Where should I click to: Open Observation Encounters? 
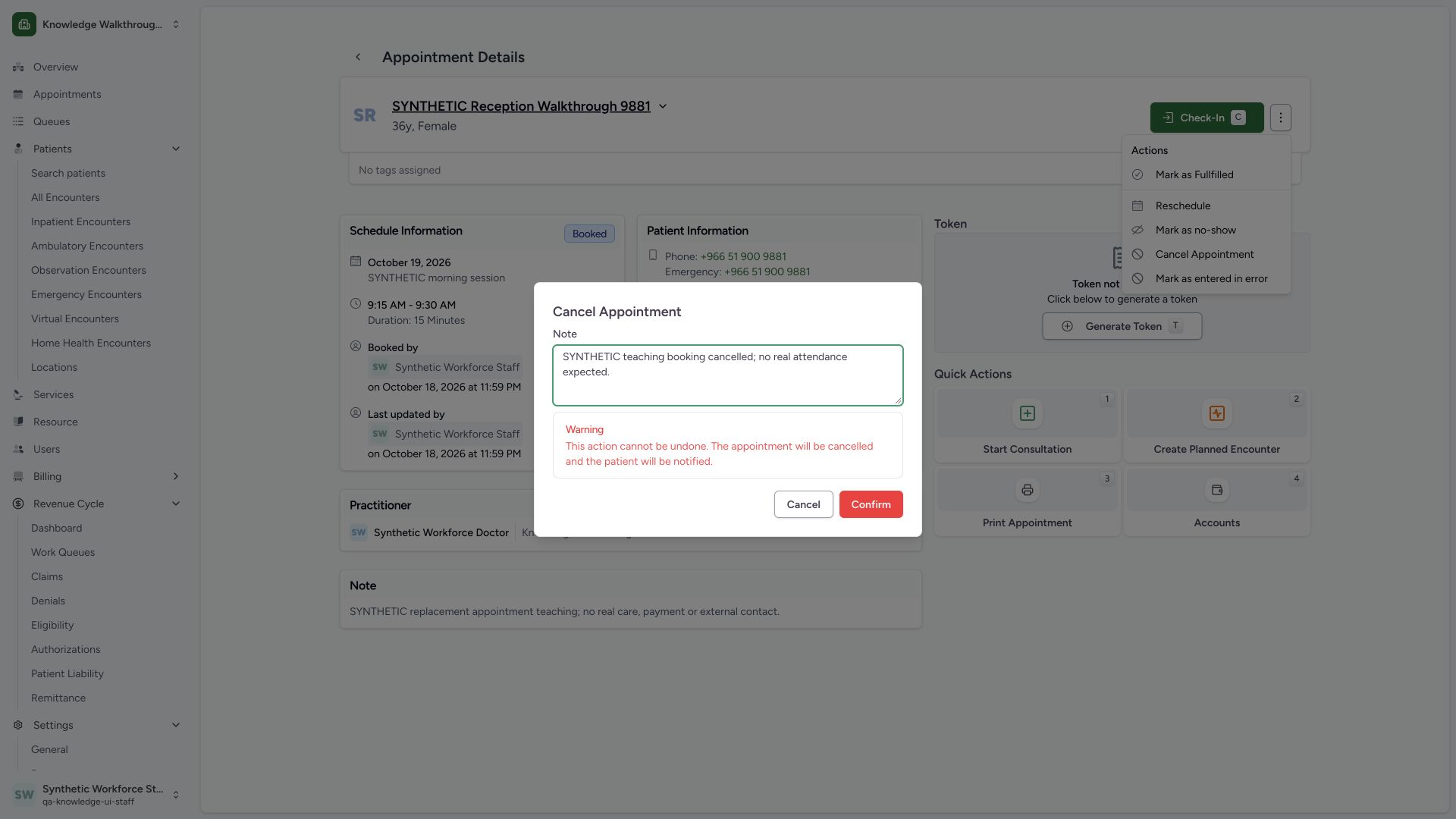click(x=89, y=270)
